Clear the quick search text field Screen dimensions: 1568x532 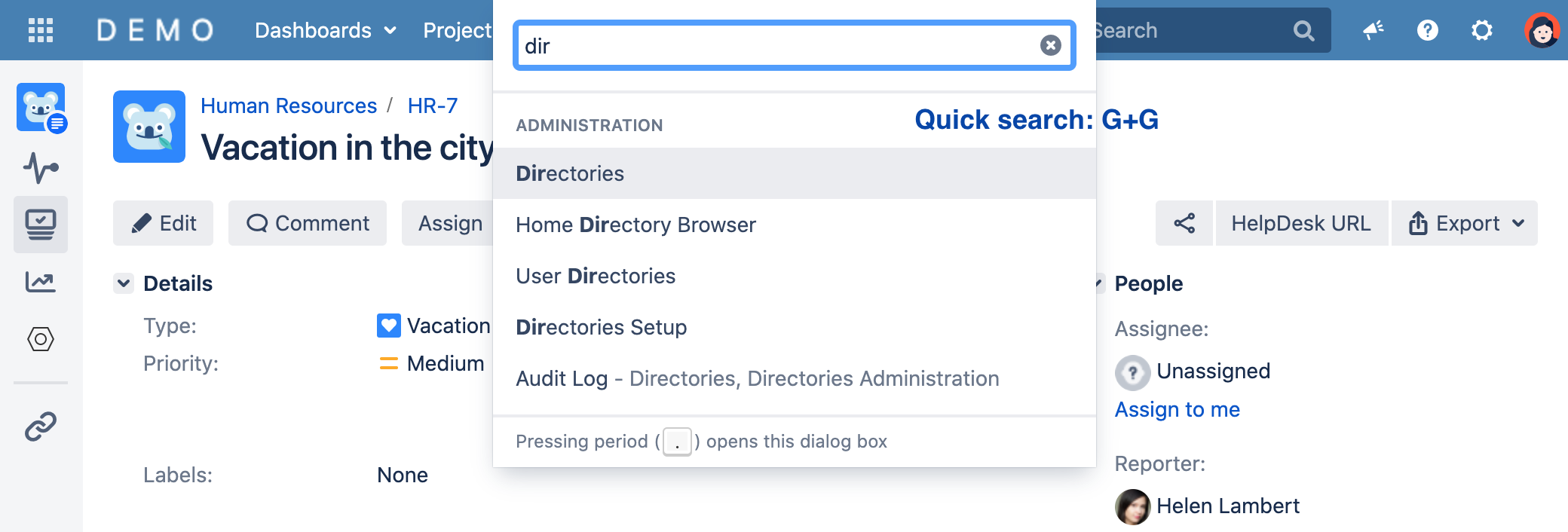(x=1050, y=46)
